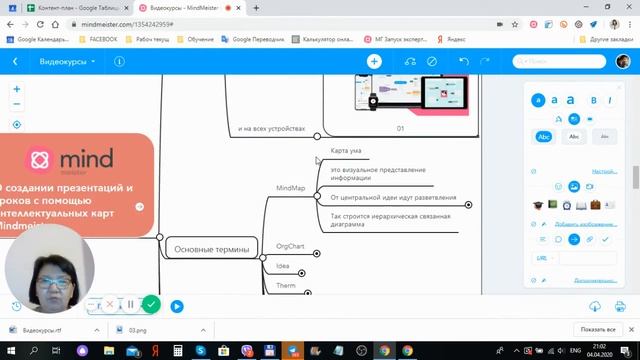640x360 pixels.
Task: Print the mind map
Action: pyautogui.click(x=620, y=306)
